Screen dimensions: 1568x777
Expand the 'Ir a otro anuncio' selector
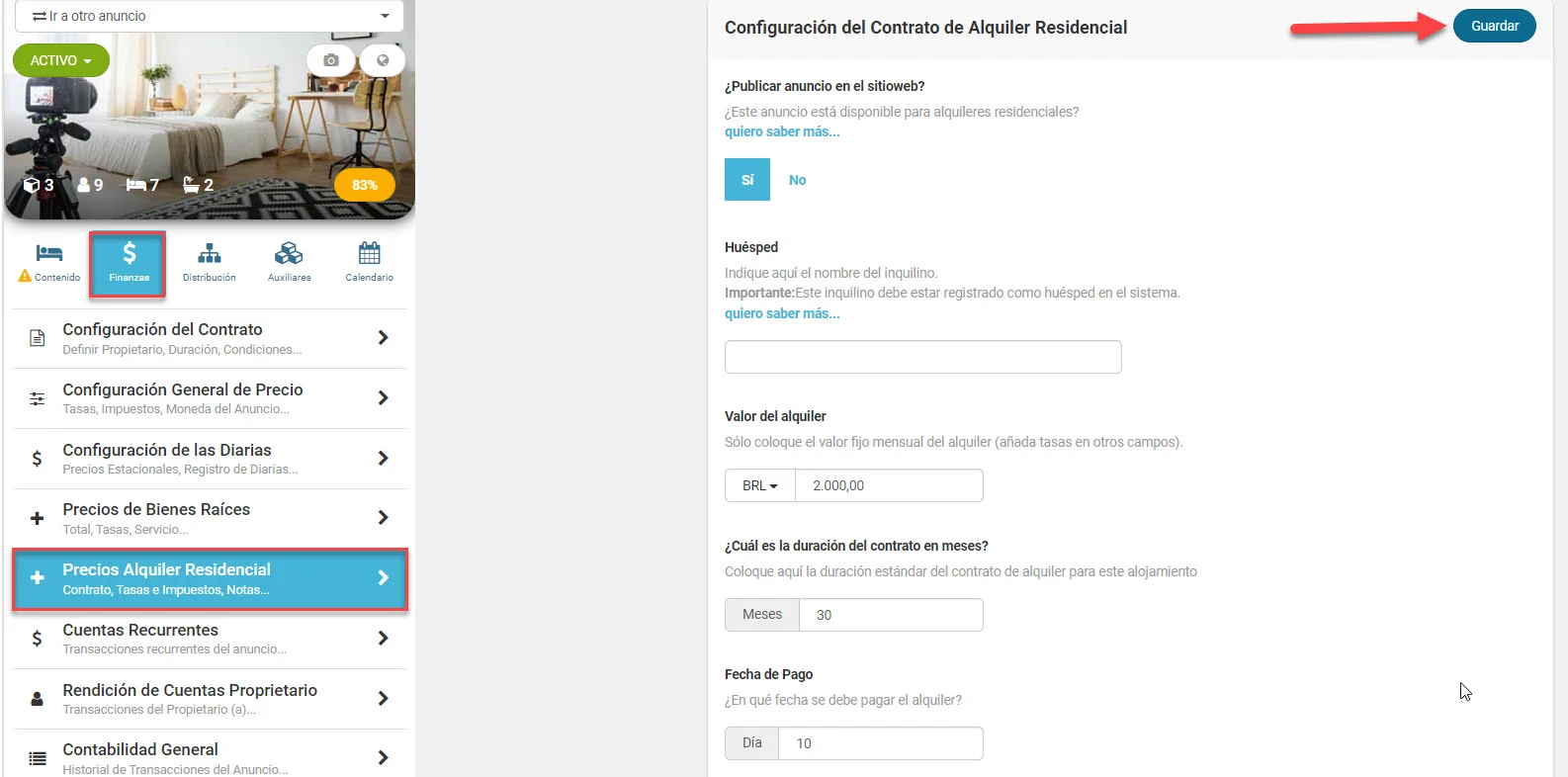(x=210, y=16)
